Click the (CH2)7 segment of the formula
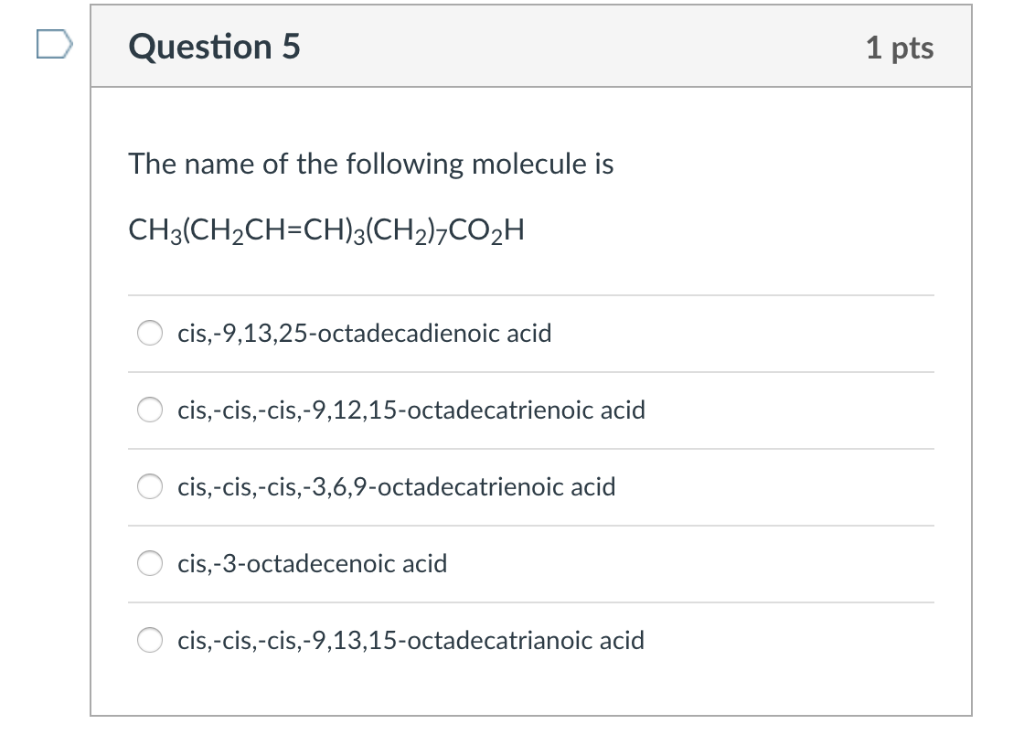This screenshot has height=735, width=1024. pyautogui.click(x=424, y=232)
